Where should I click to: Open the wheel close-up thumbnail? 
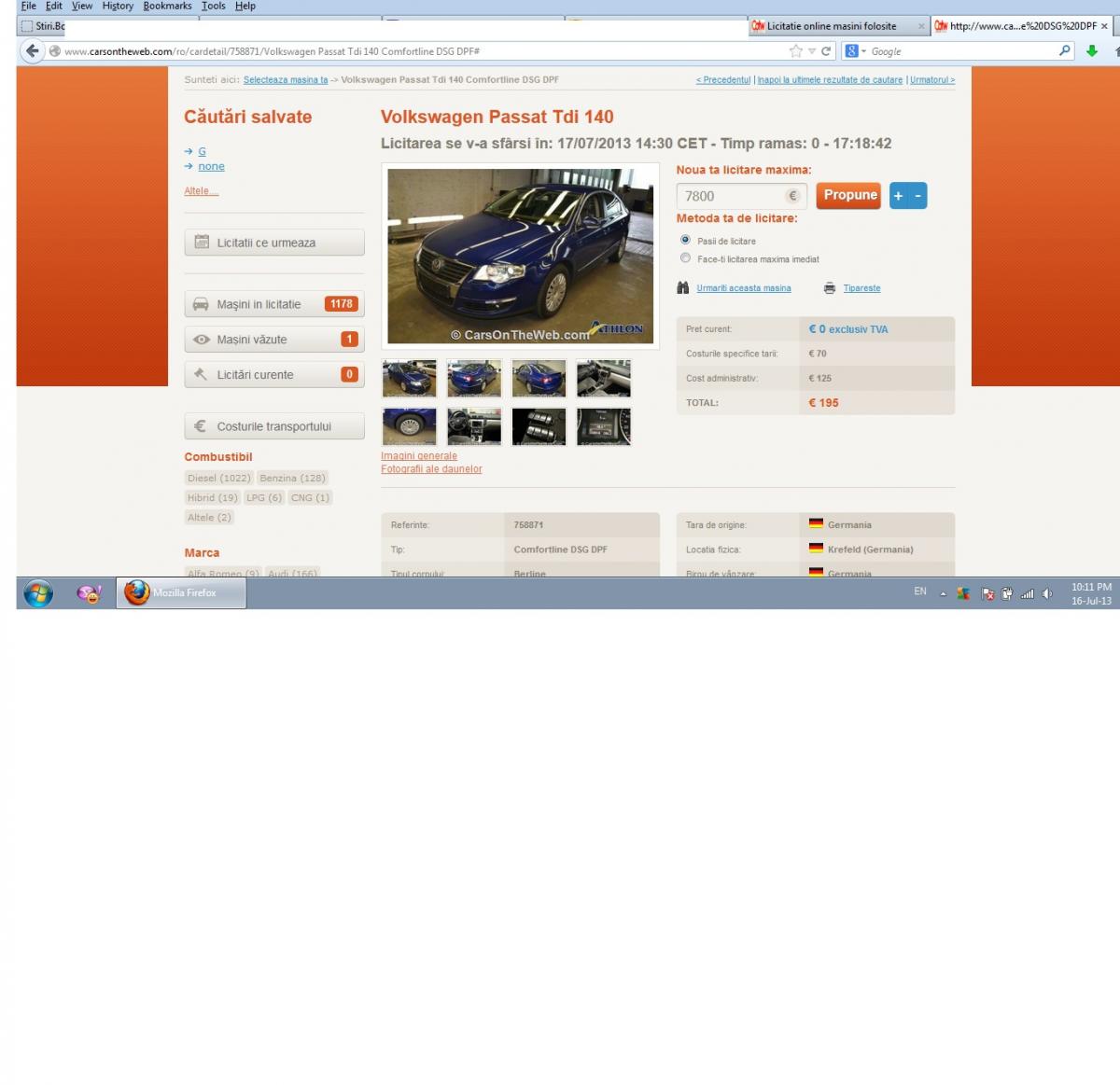tap(410, 426)
